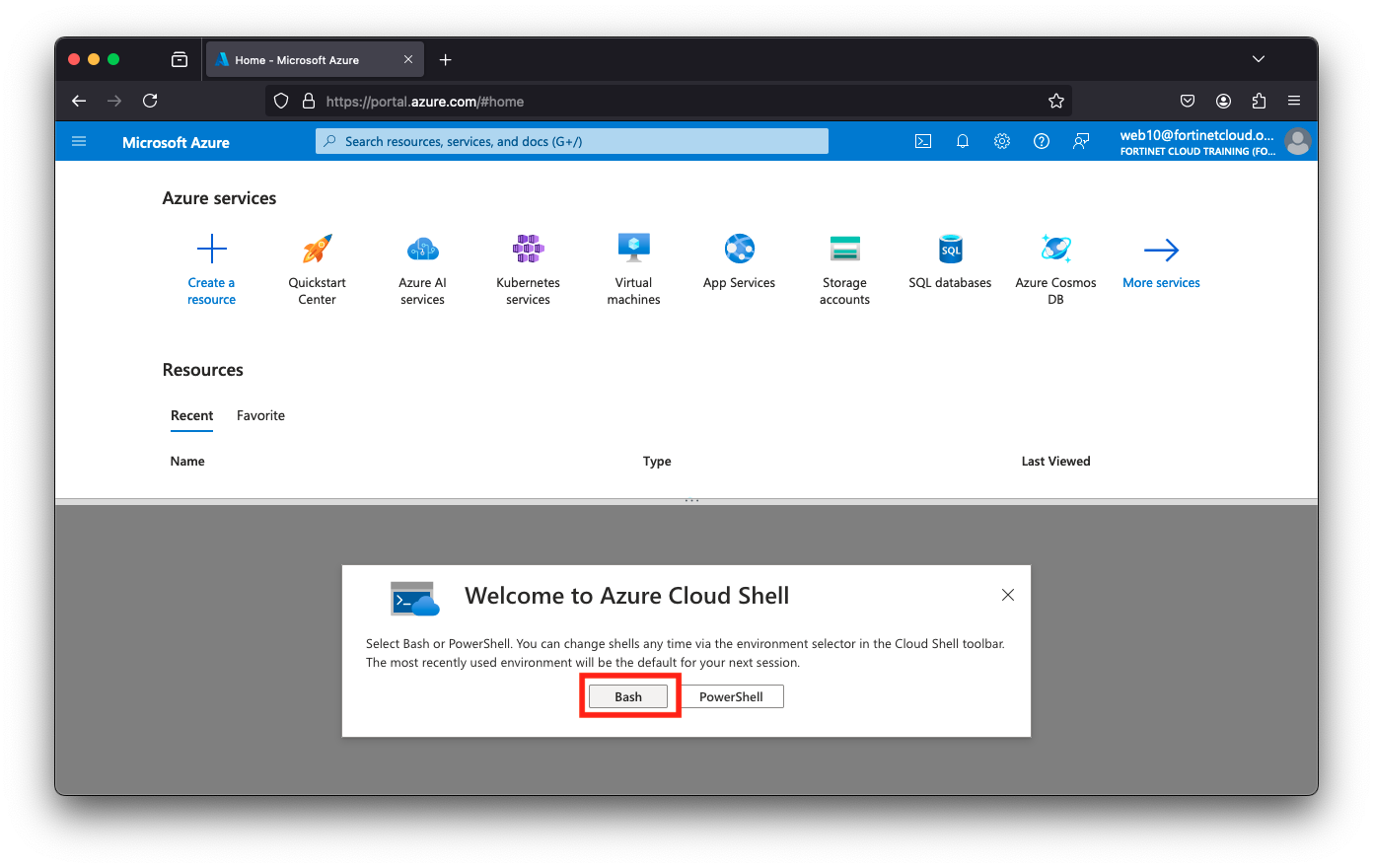
Task: Reload the current page
Action: 150,101
